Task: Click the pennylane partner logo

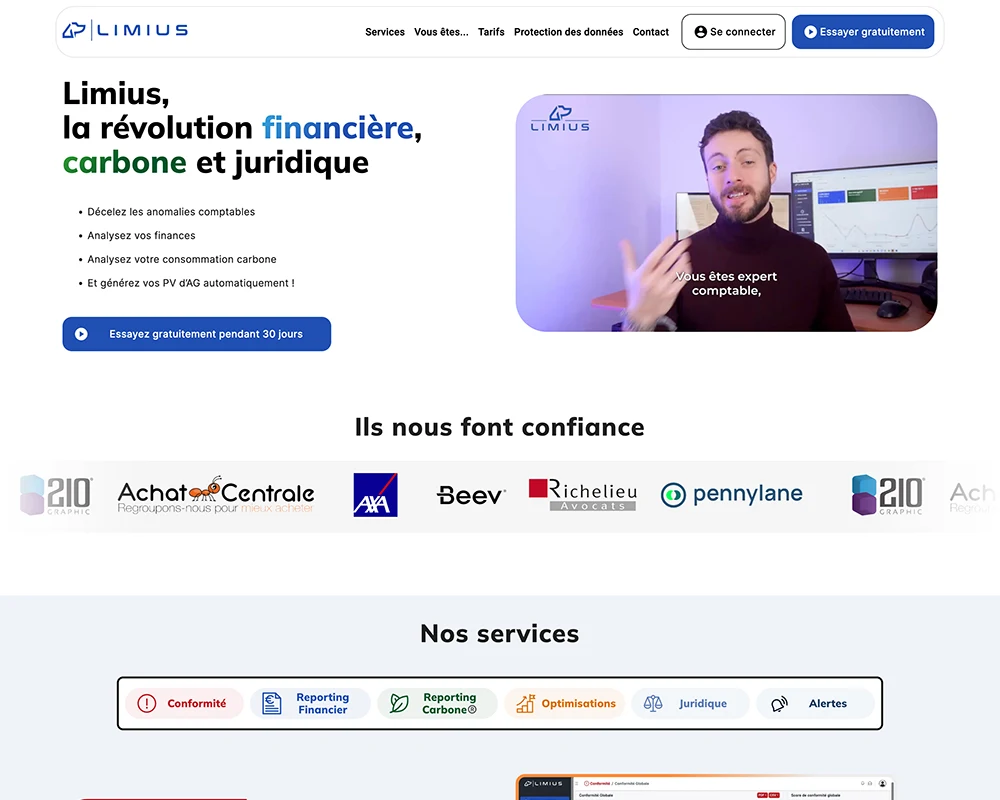Action: pyautogui.click(x=731, y=495)
